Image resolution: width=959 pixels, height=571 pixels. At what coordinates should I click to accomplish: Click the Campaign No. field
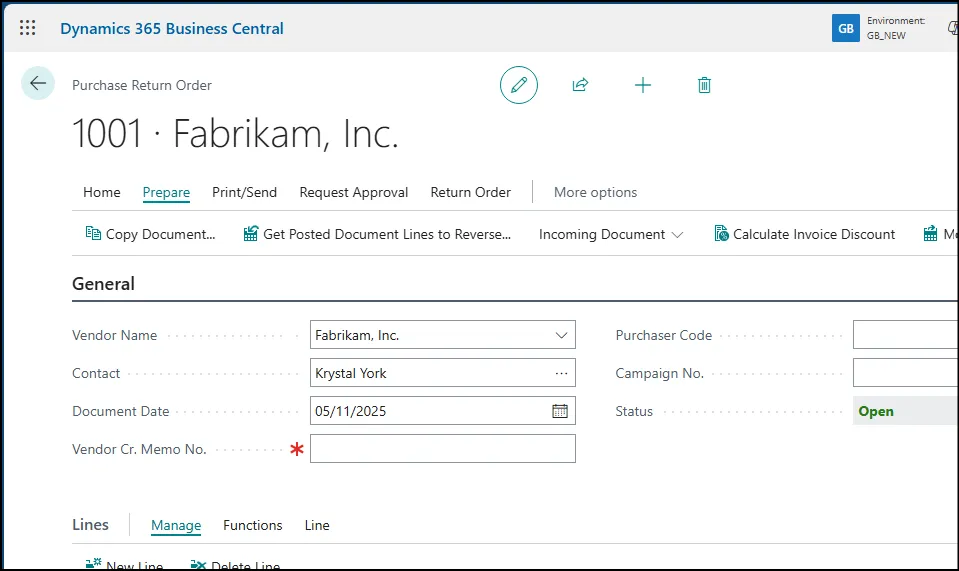pos(906,373)
